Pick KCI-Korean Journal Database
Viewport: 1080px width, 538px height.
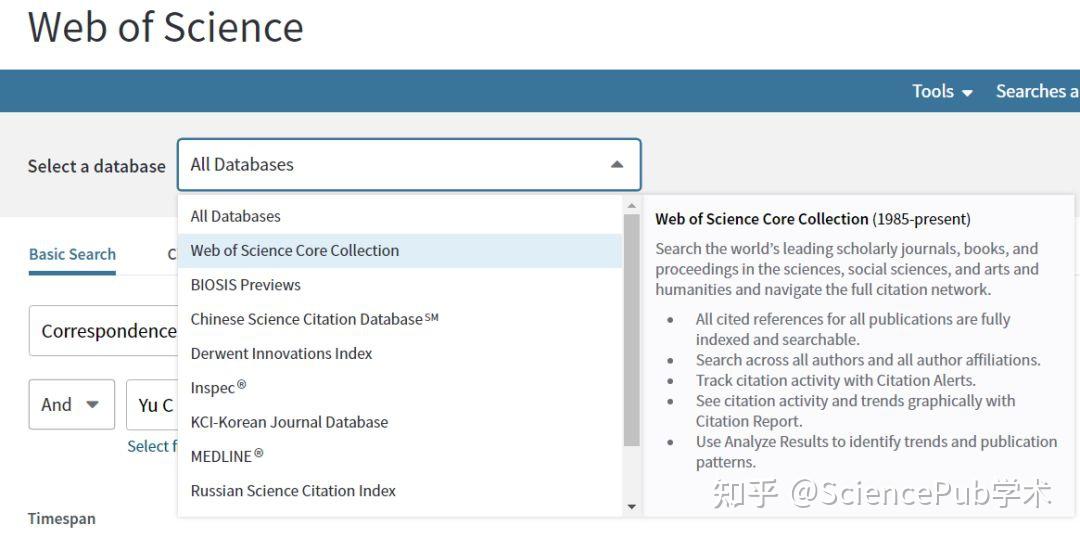click(x=289, y=422)
